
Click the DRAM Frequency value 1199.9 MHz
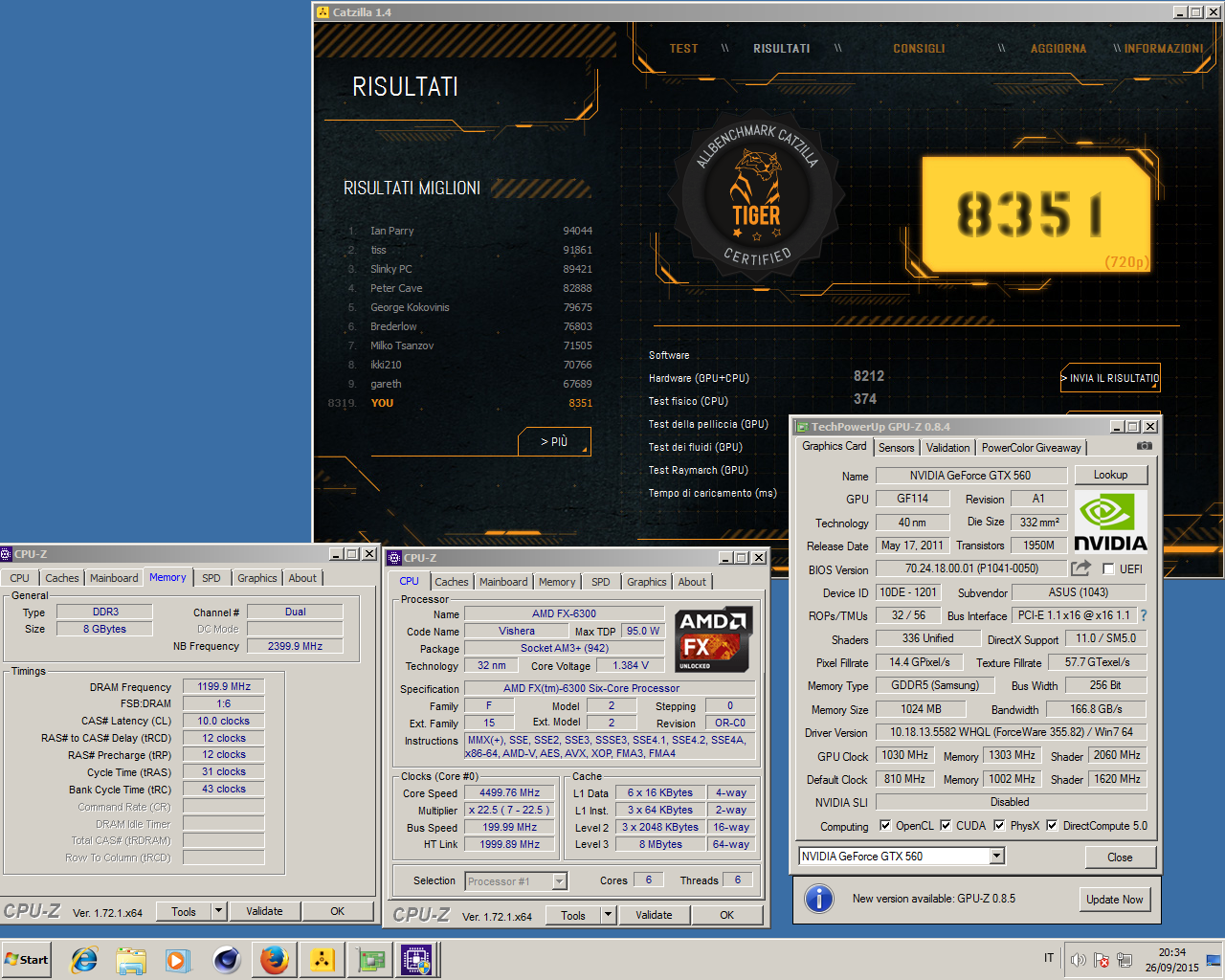click(x=224, y=686)
